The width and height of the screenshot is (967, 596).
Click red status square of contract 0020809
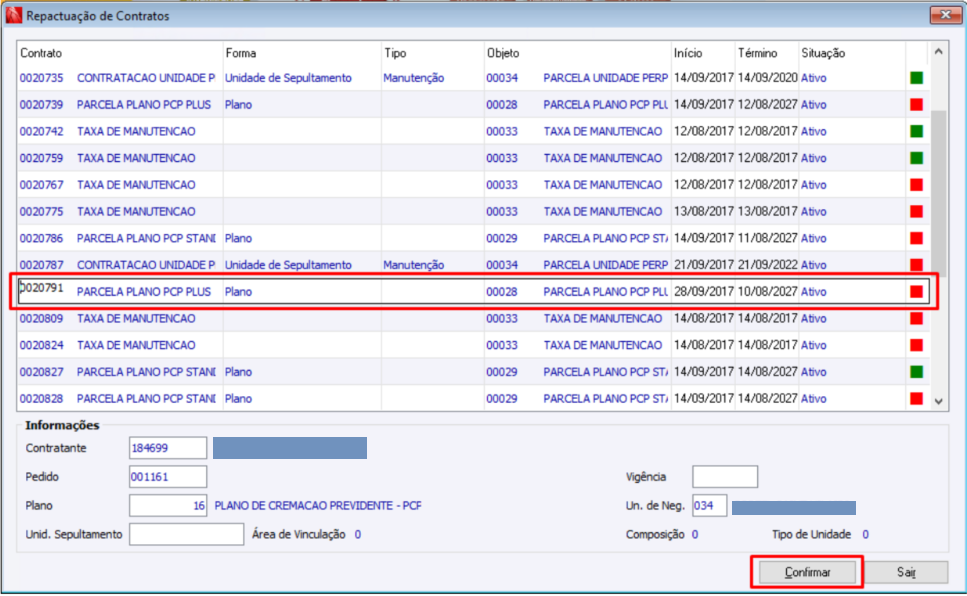(x=916, y=318)
